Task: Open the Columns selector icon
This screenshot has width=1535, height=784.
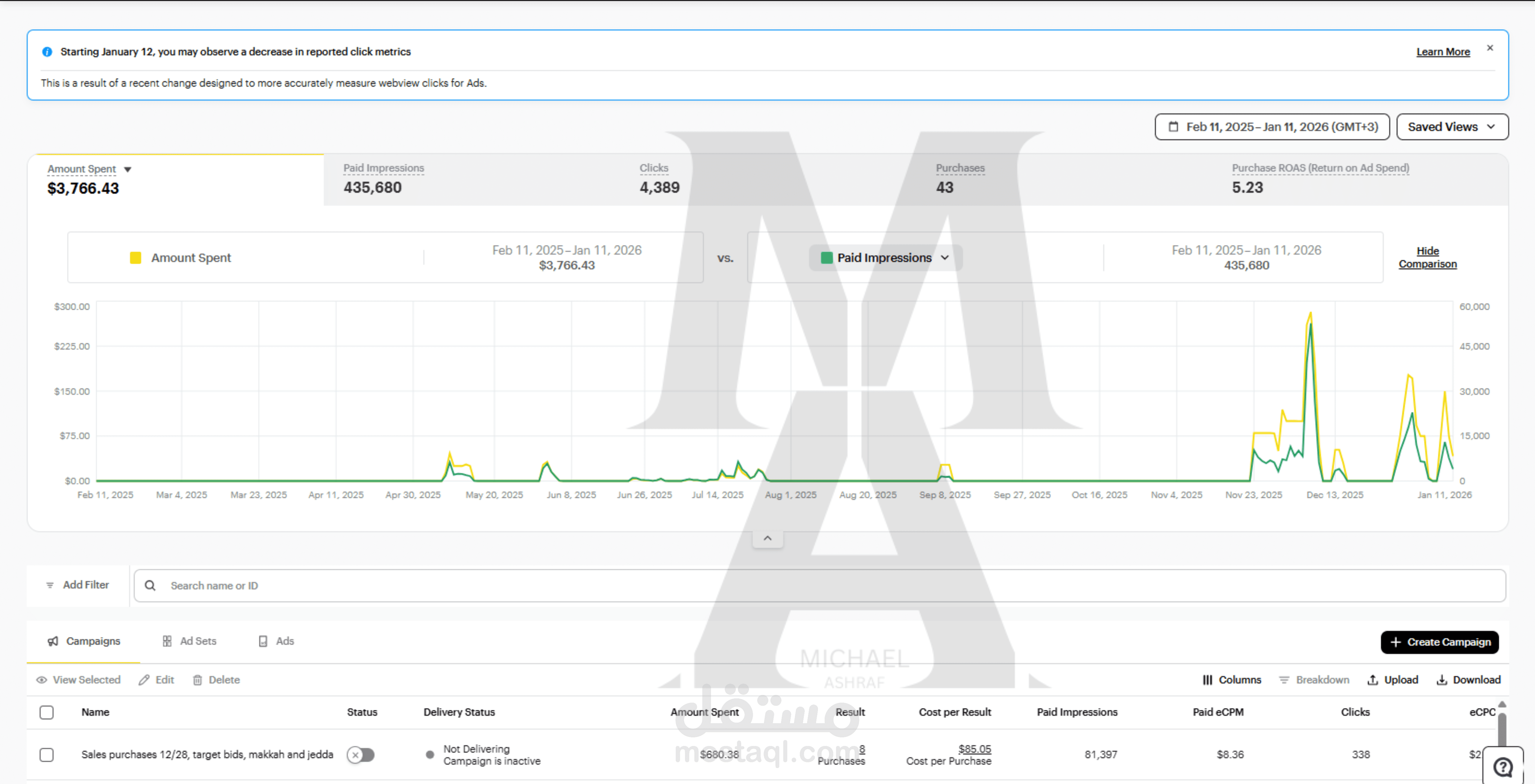Action: (1207, 680)
